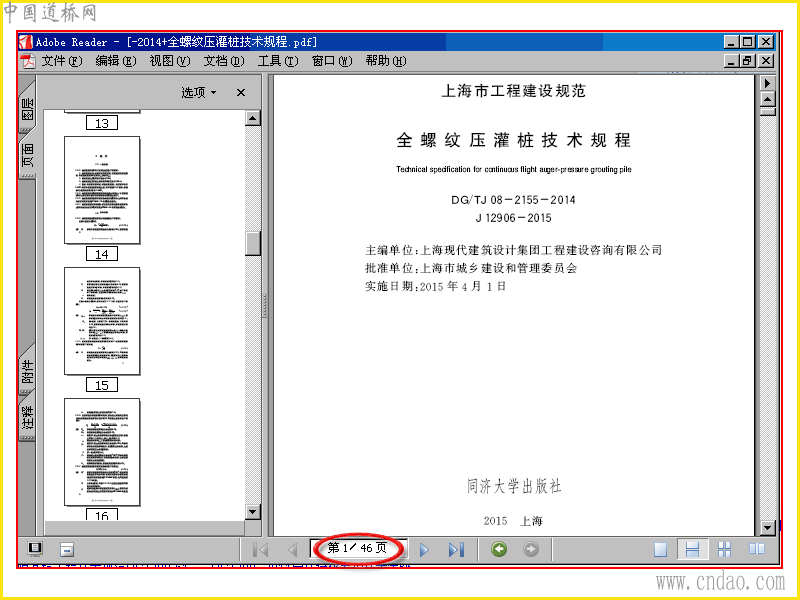This screenshot has height=600, width=800.
Task: Select single page layout icon
Action: 661,549
